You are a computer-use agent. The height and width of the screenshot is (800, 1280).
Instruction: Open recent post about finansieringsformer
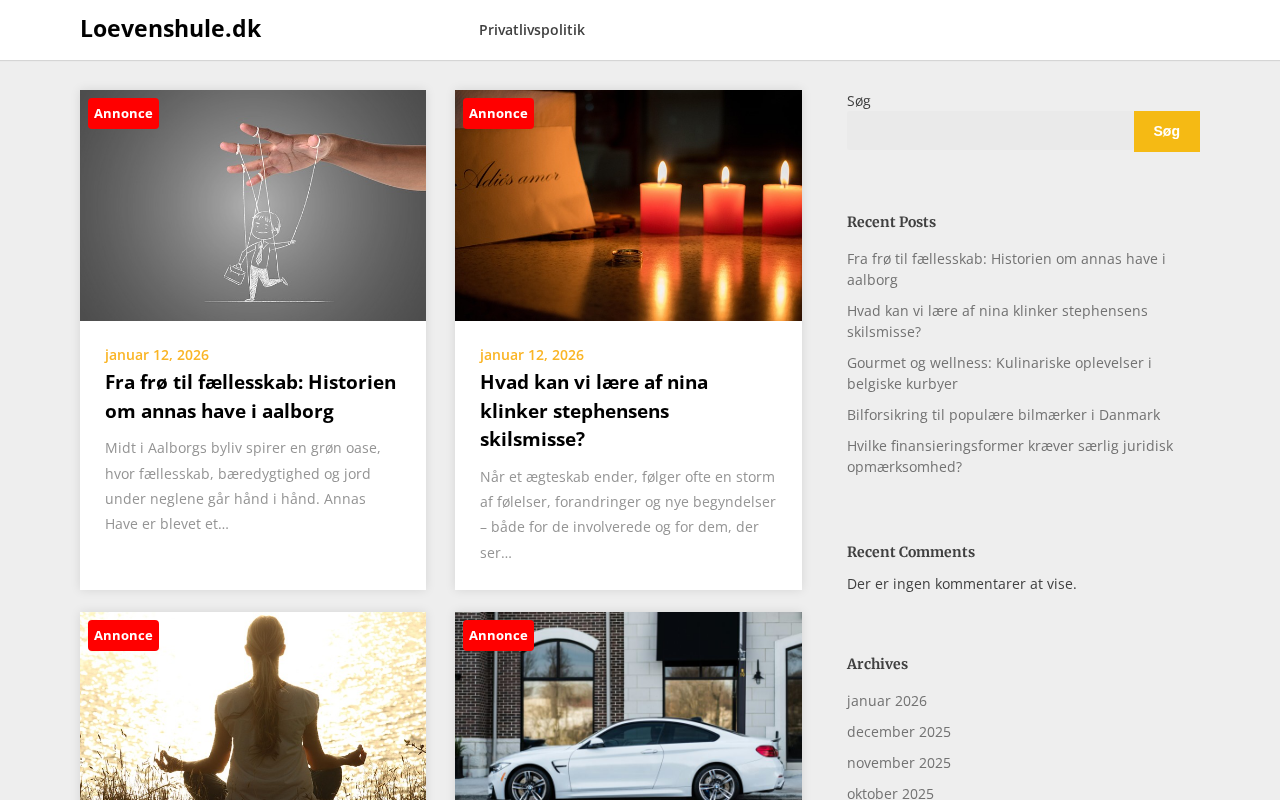point(1010,456)
